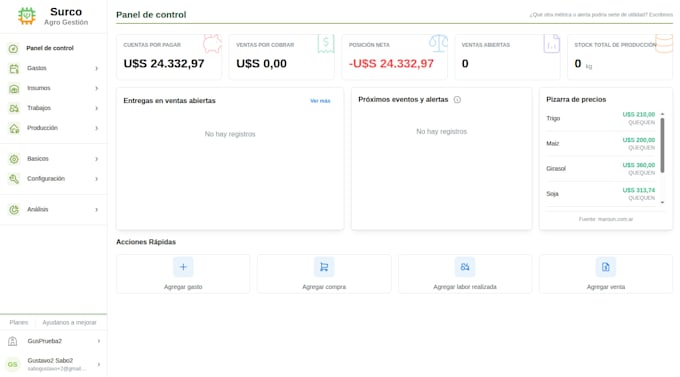Click the Cuentas por pagar amount U$S 24.332,97
680x377 pixels.
pyautogui.click(x=164, y=64)
